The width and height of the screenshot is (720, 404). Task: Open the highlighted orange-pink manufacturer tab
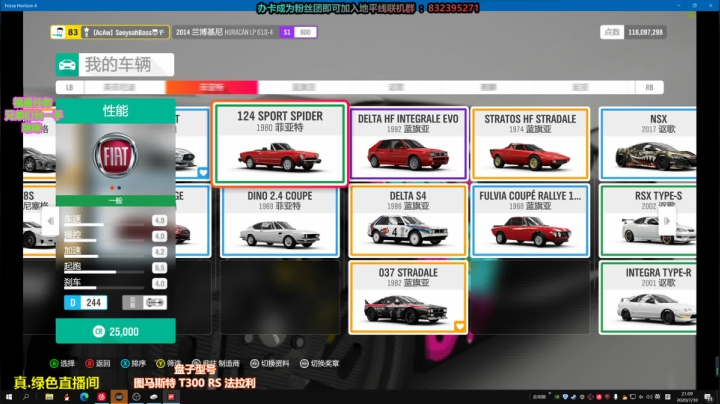coord(212,87)
